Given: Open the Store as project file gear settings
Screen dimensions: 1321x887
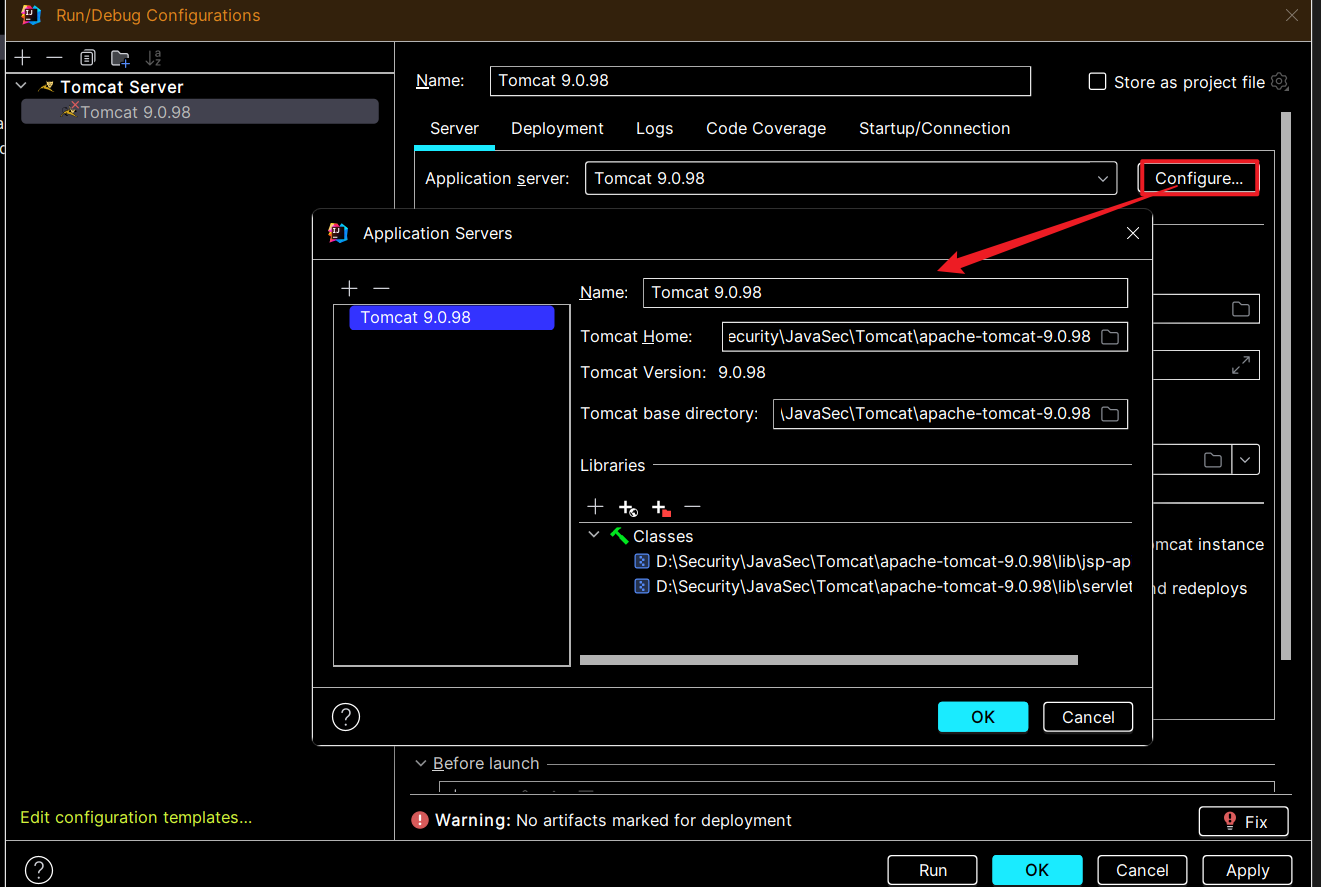Looking at the screenshot, I should (1279, 82).
